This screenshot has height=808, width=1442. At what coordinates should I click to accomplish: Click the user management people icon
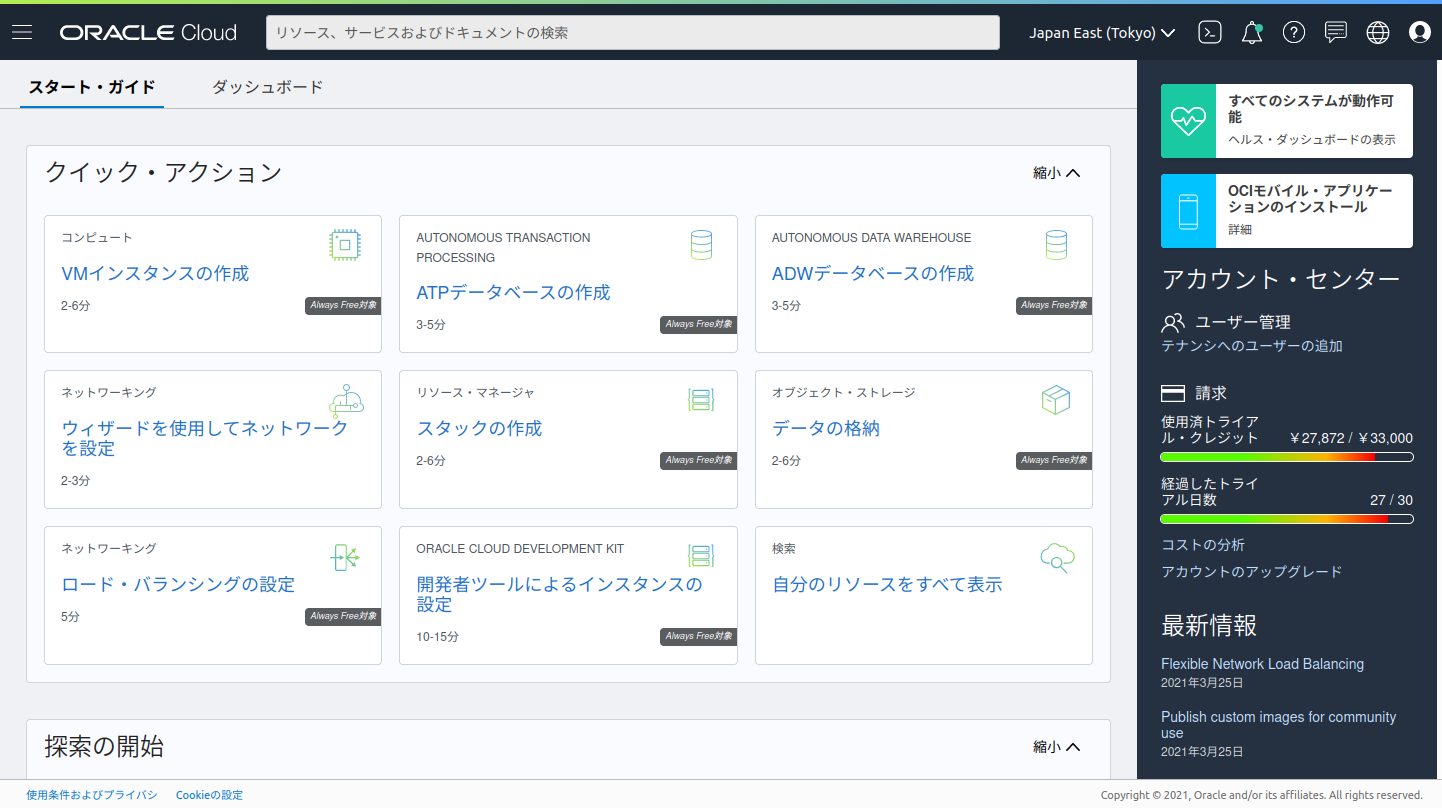[1173, 323]
